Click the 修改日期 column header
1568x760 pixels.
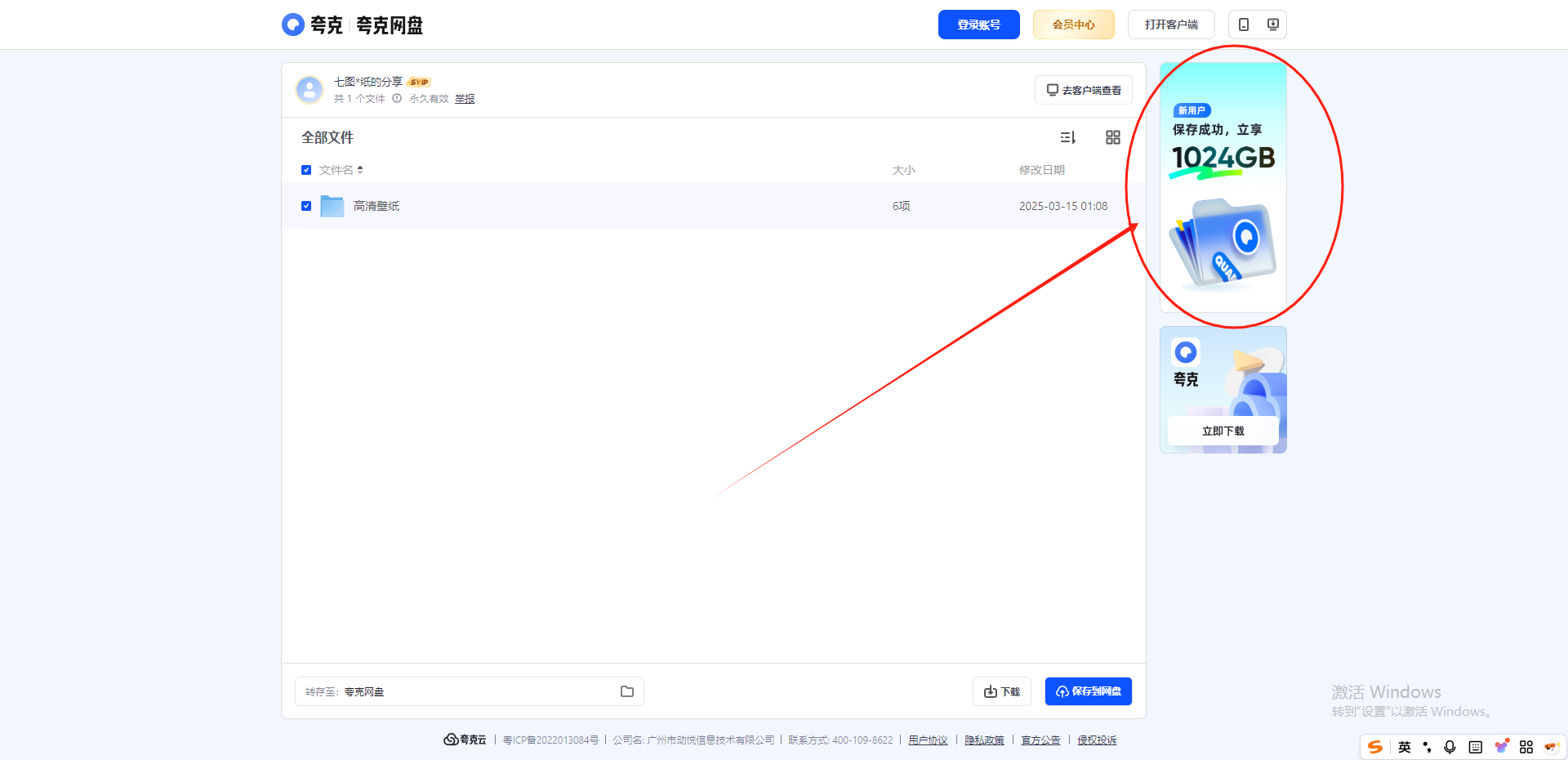(x=1042, y=170)
